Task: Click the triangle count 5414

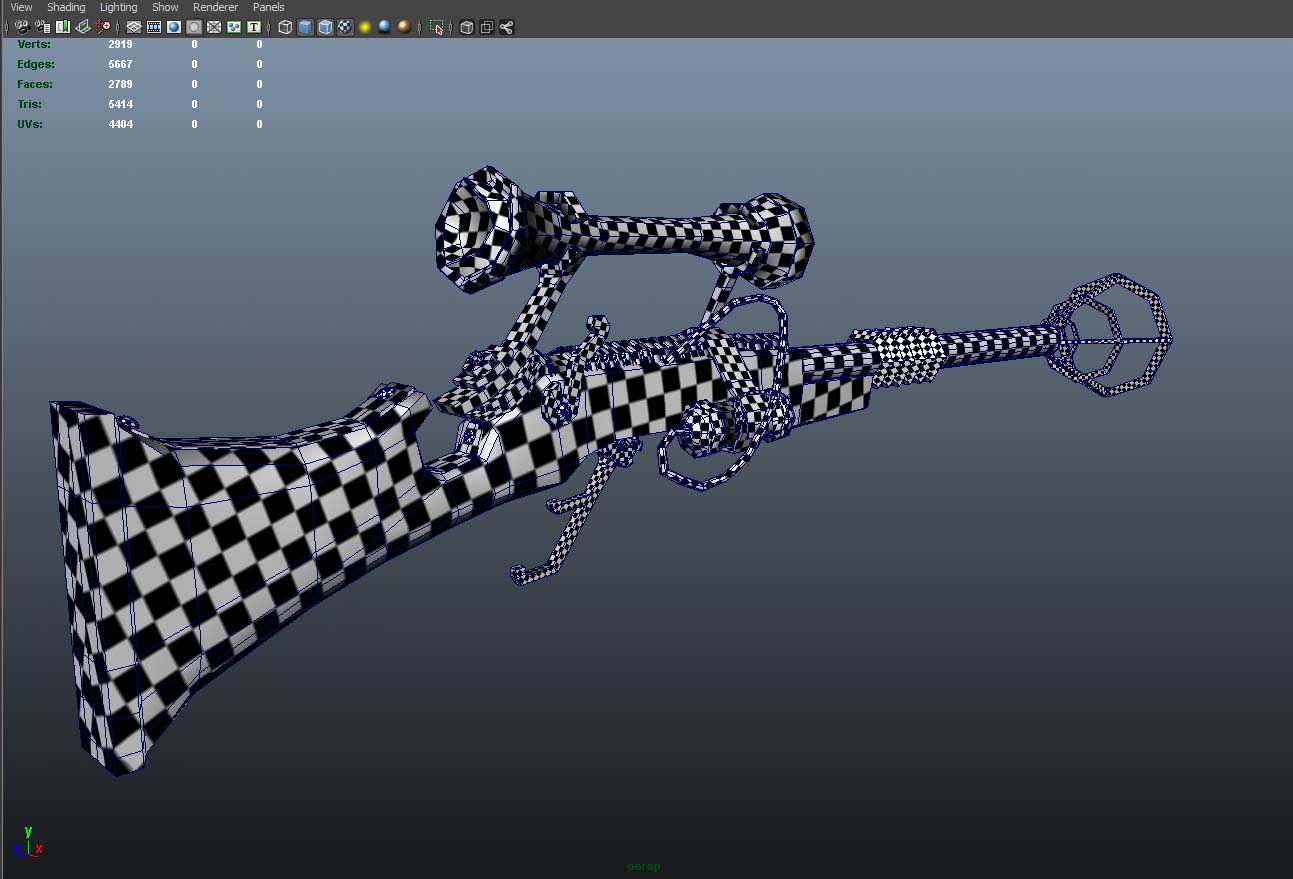Action: click(120, 104)
